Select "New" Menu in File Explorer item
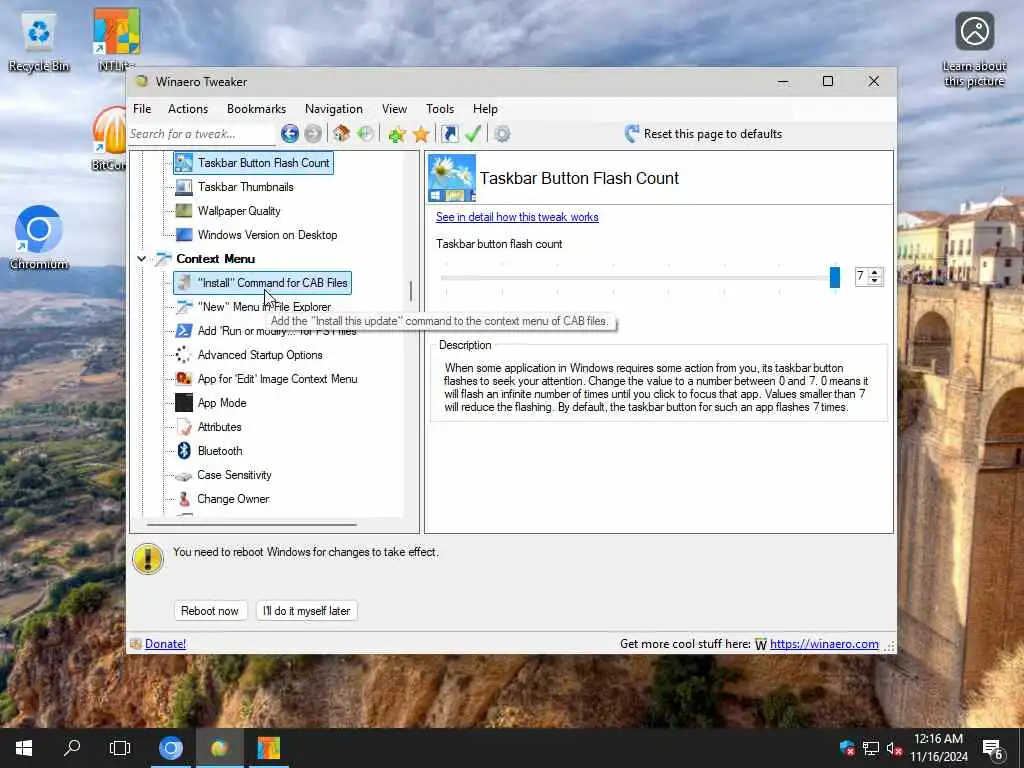This screenshot has width=1024, height=768. pos(264,307)
